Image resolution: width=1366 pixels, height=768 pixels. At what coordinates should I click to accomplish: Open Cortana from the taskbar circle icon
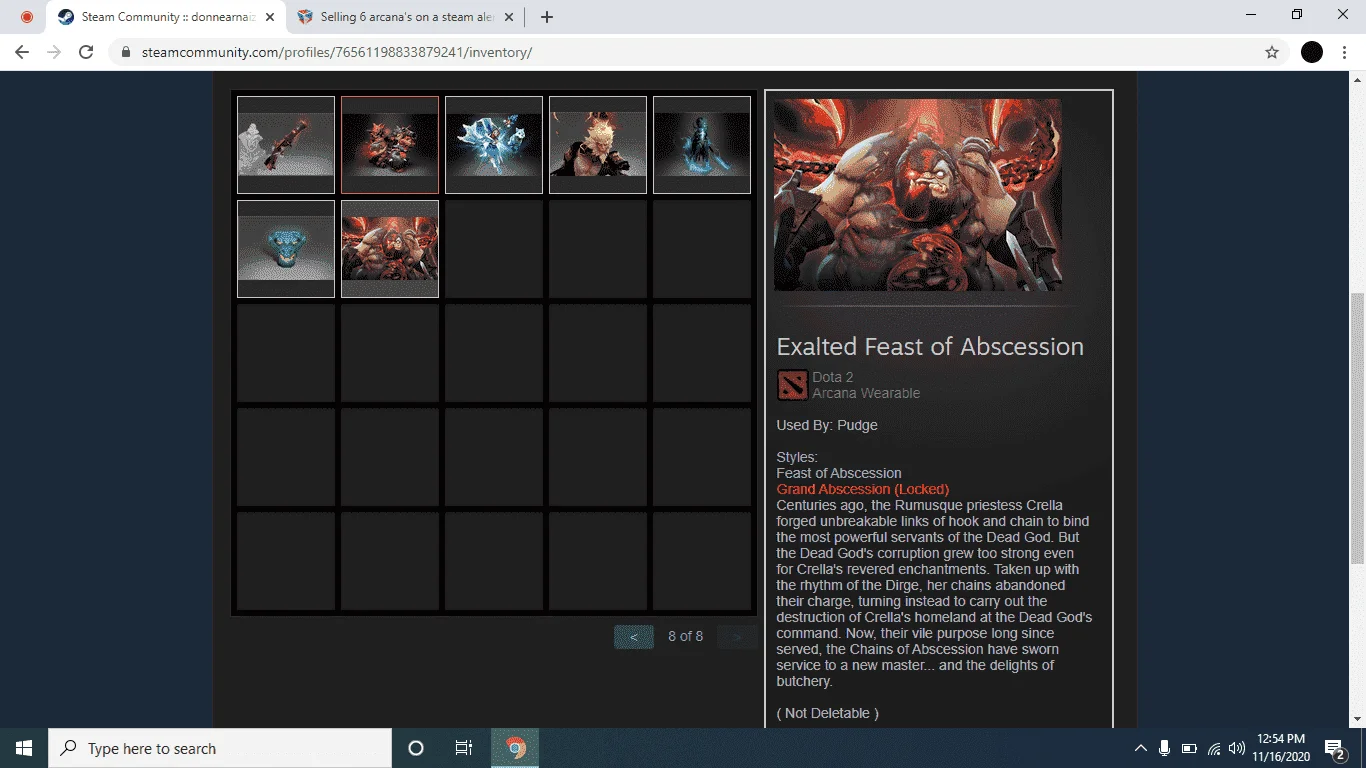pyautogui.click(x=416, y=748)
